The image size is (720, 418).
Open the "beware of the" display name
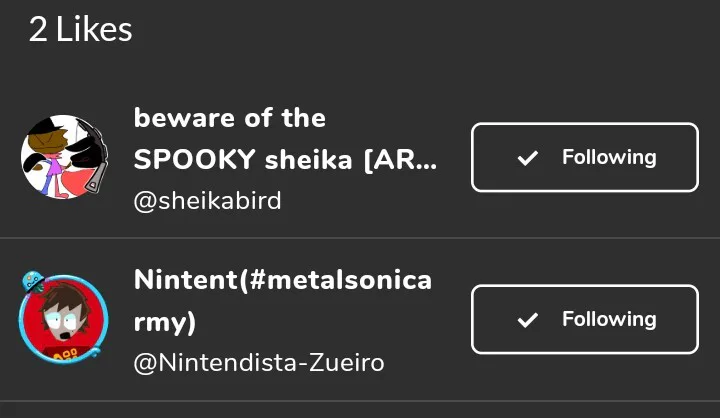coord(229,118)
